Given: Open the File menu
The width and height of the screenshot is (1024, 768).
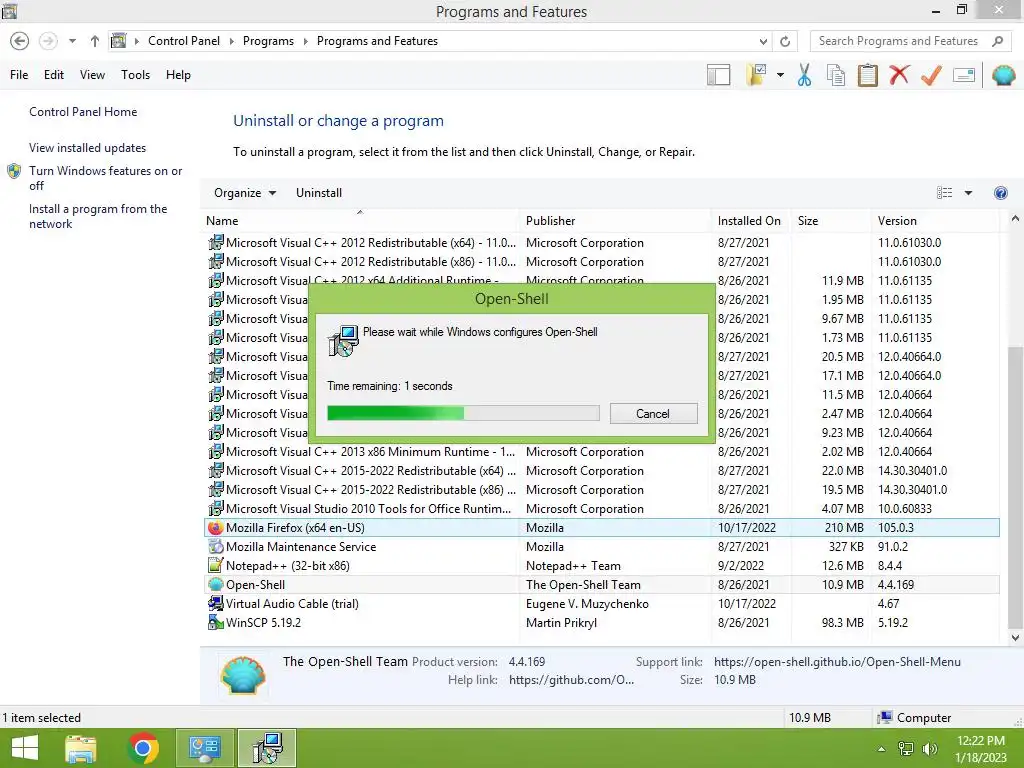Looking at the screenshot, I should [x=19, y=75].
